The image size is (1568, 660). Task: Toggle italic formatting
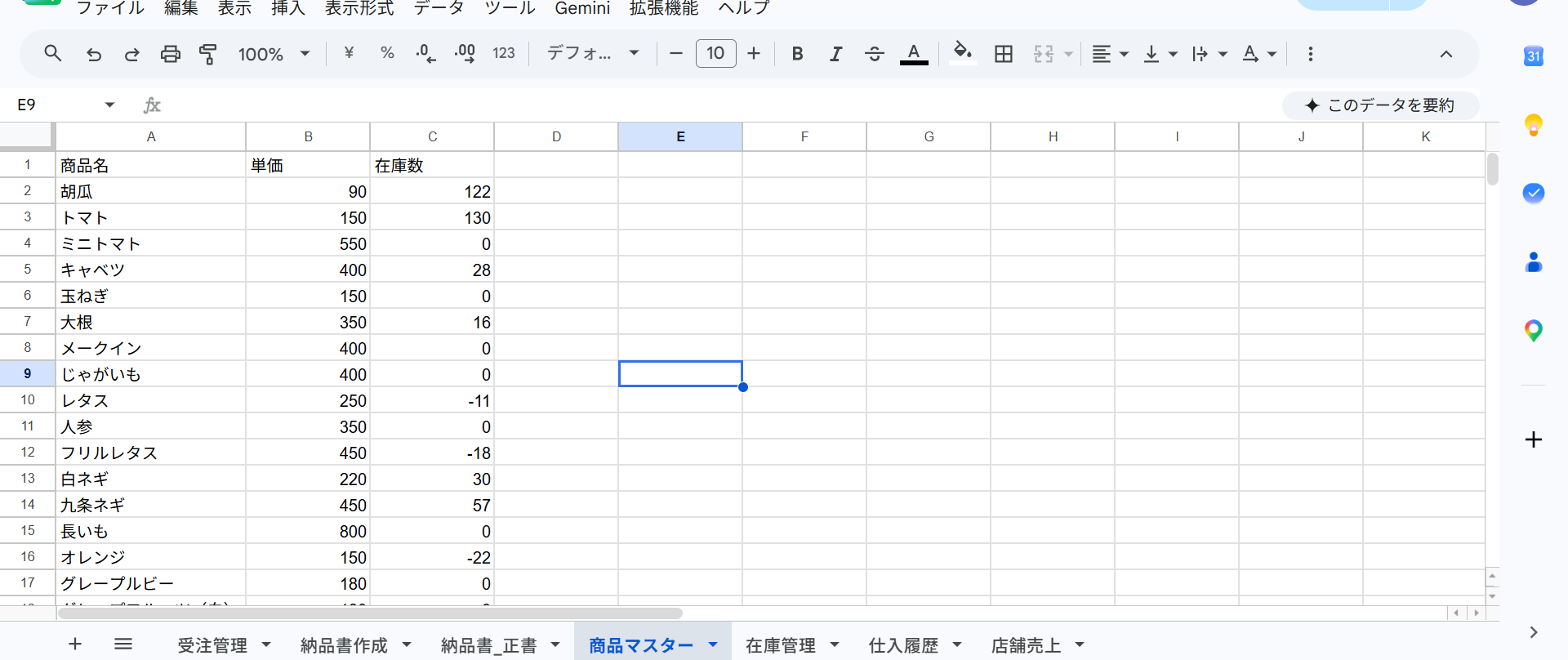[x=835, y=54]
